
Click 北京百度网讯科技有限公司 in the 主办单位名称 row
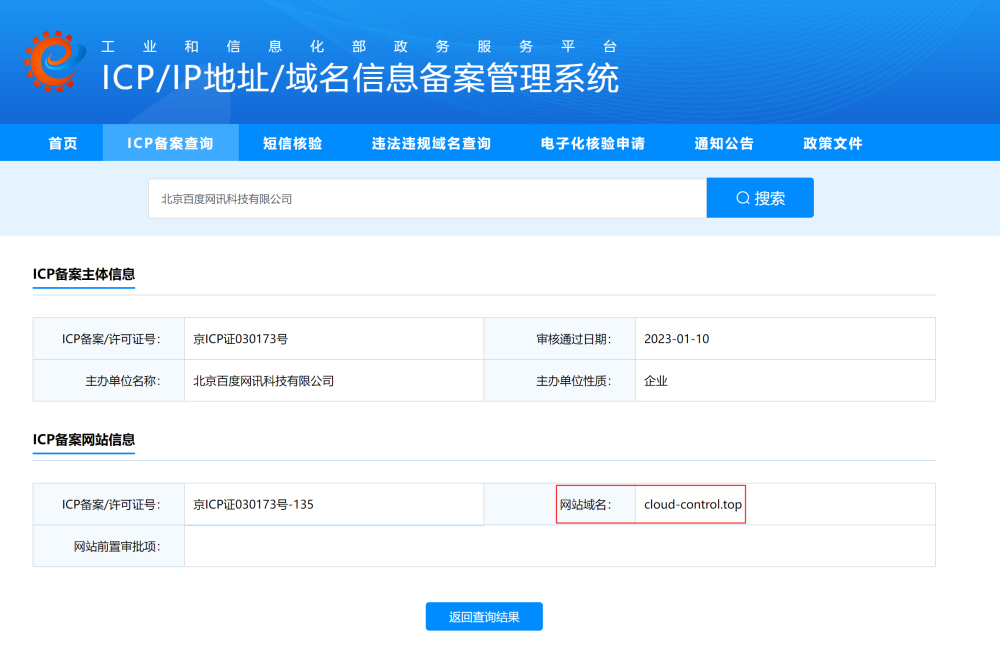263,381
